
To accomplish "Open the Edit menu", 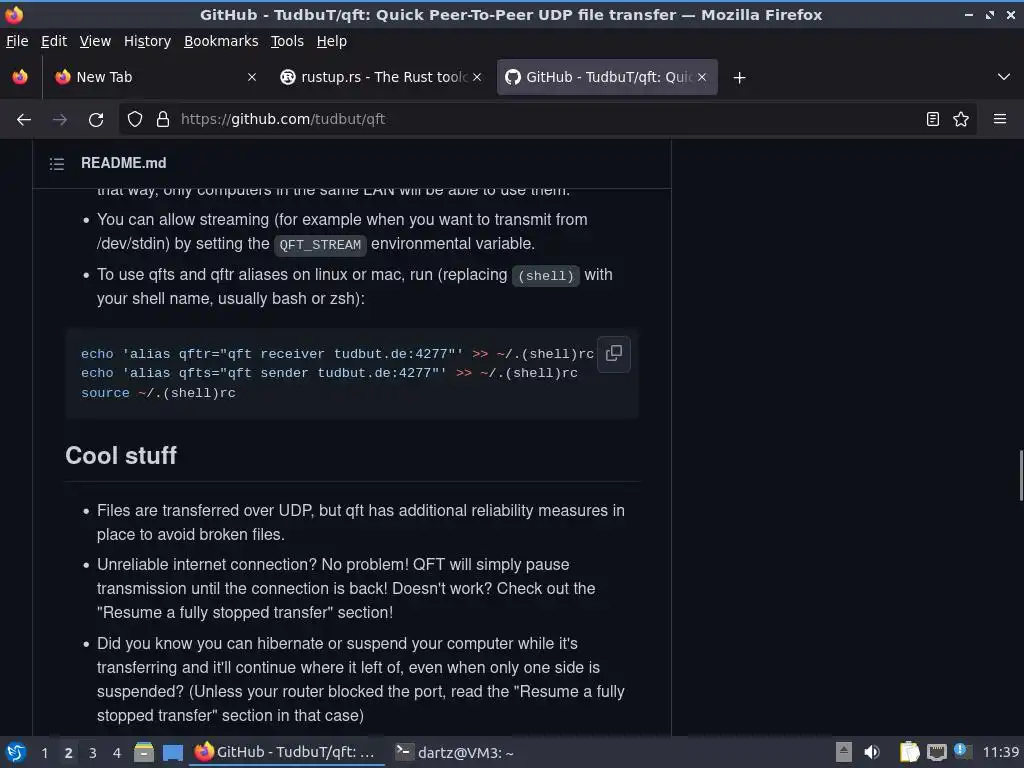I will tap(54, 41).
